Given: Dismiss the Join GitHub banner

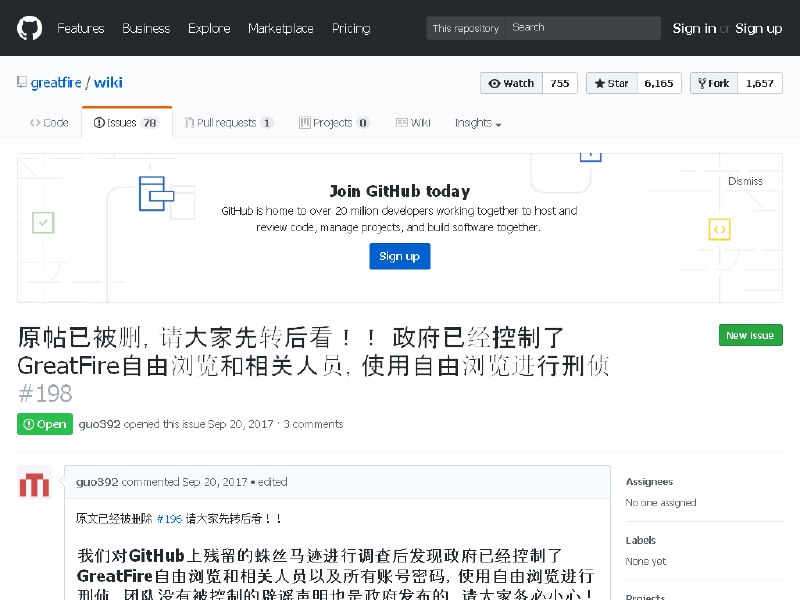Looking at the screenshot, I should point(745,181).
